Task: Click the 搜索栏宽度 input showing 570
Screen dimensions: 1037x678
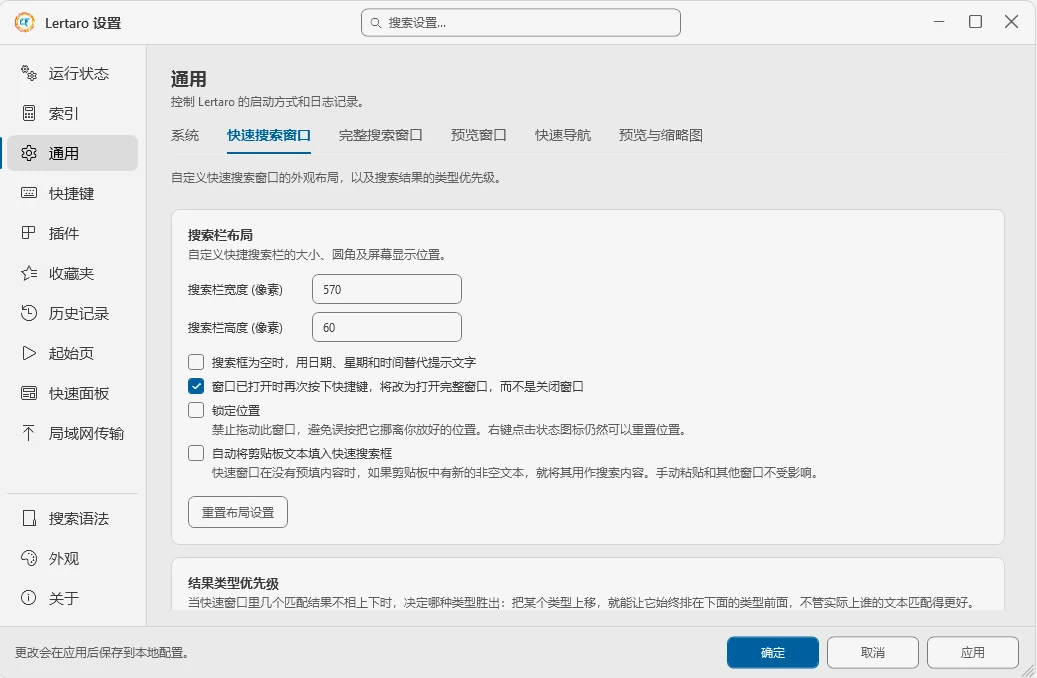Action: click(x=387, y=289)
